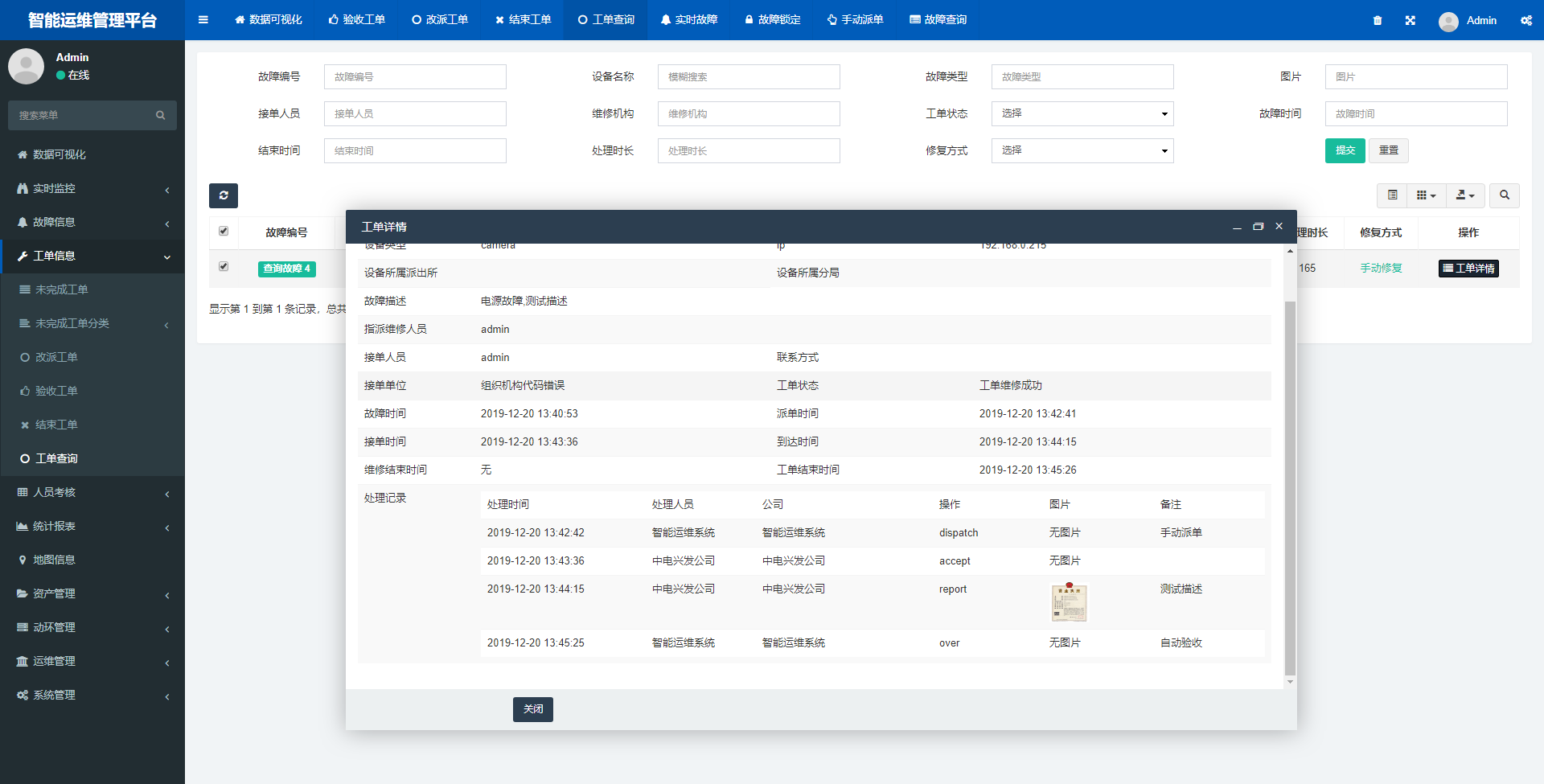Image resolution: width=1544 pixels, height=784 pixels.
Task: Open the columns selection dropdown
Action: click(1426, 195)
